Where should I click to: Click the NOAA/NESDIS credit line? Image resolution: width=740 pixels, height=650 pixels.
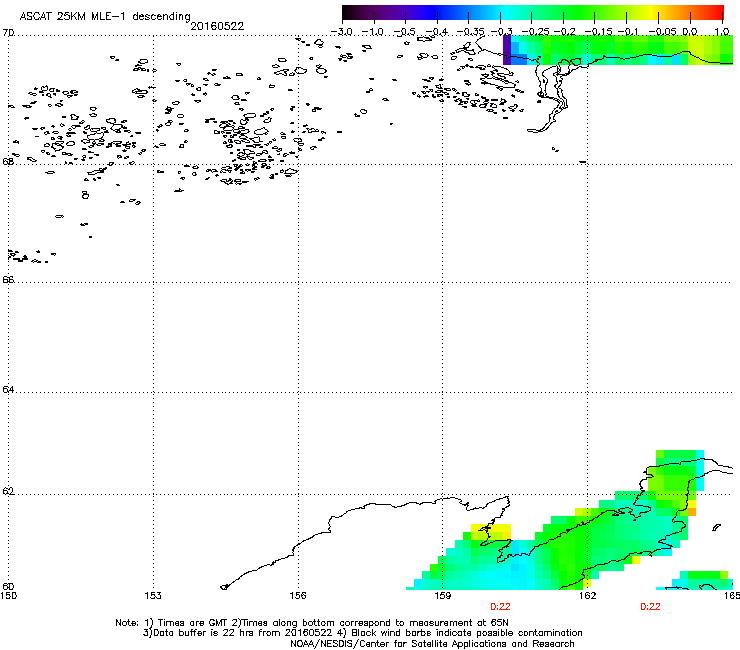(x=432, y=644)
